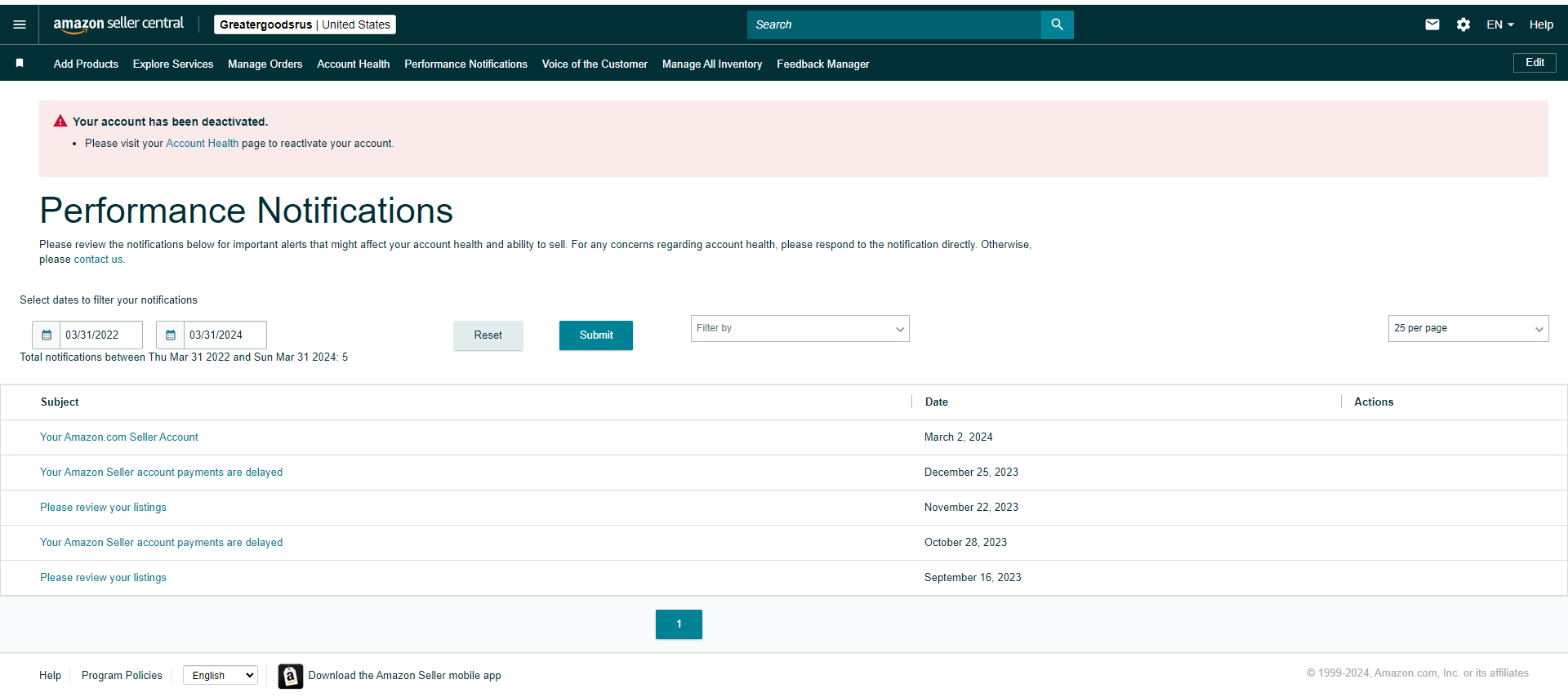The height and width of the screenshot is (697, 1568).
Task: Open the December 25 payments delayed notification
Action: [162, 473]
